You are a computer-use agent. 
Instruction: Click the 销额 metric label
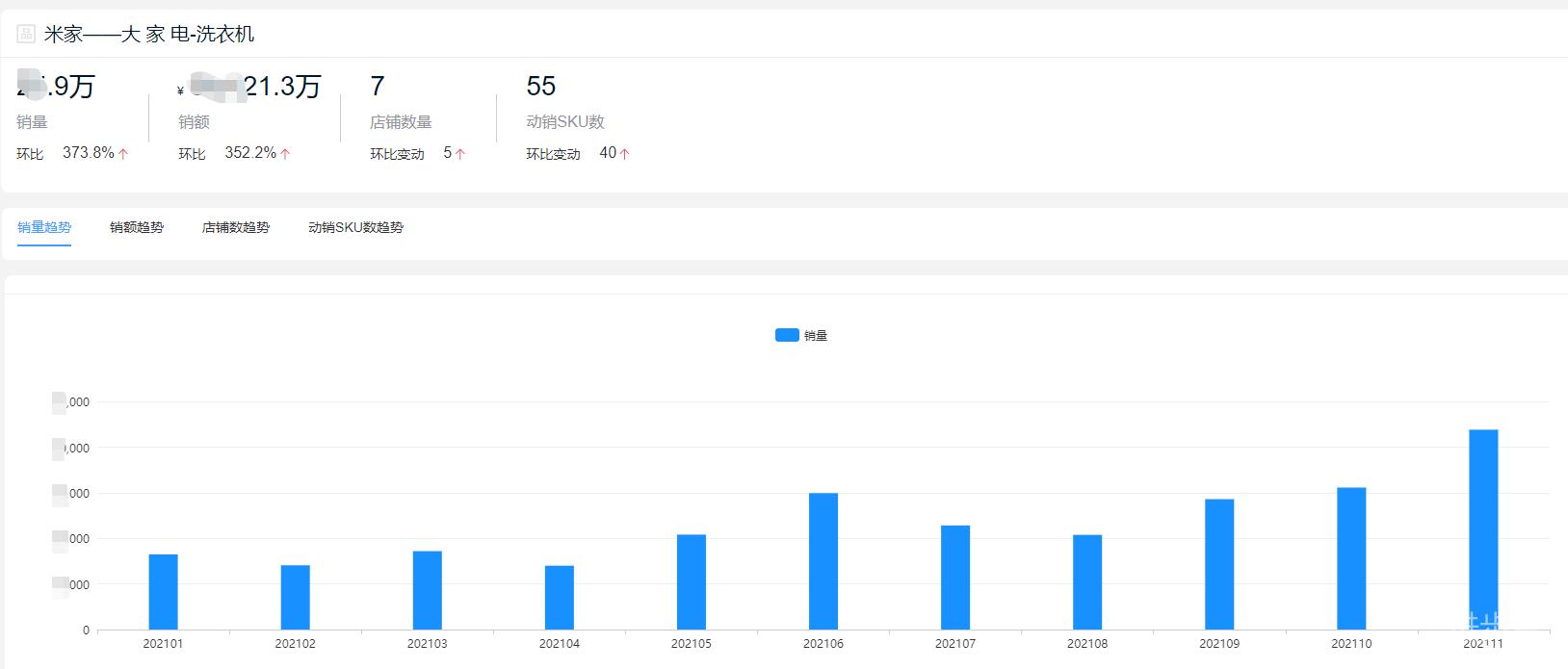[x=194, y=122]
